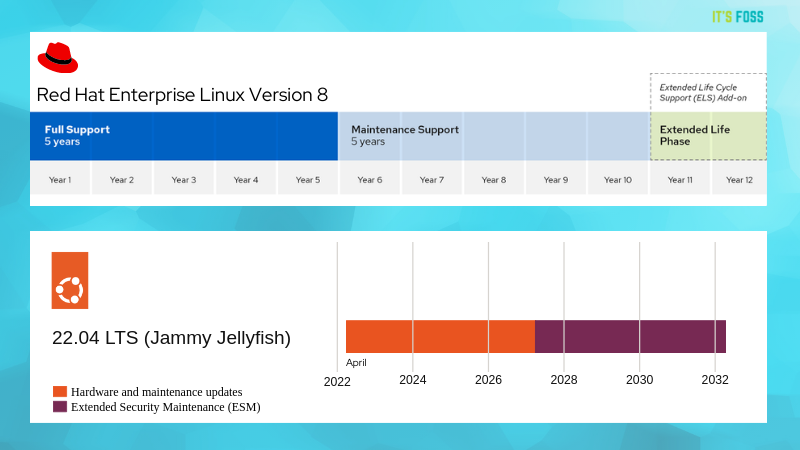The width and height of the screenshot is (800, 450).
Task: Click the 2032 axis label
Action: click(x=715, y=380)
